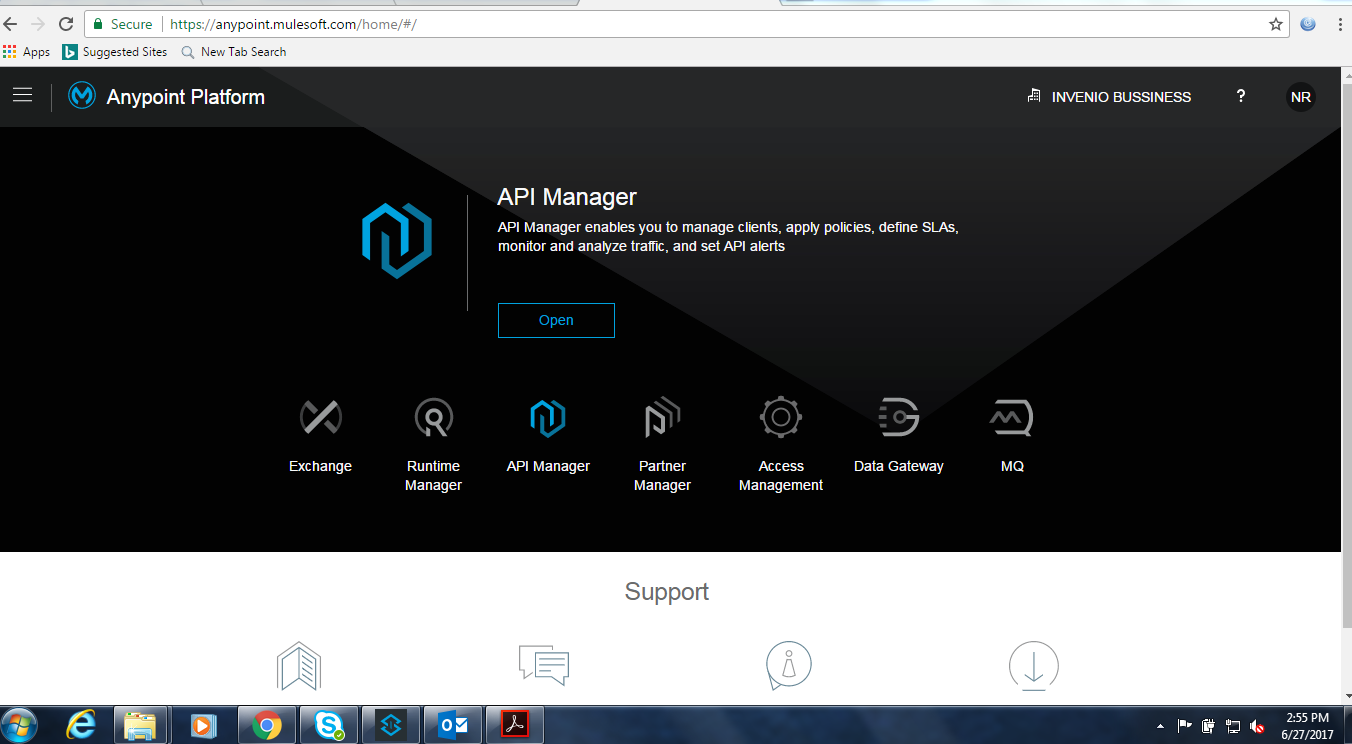Open the Partner Manager tile

click(x=662, y=445)
